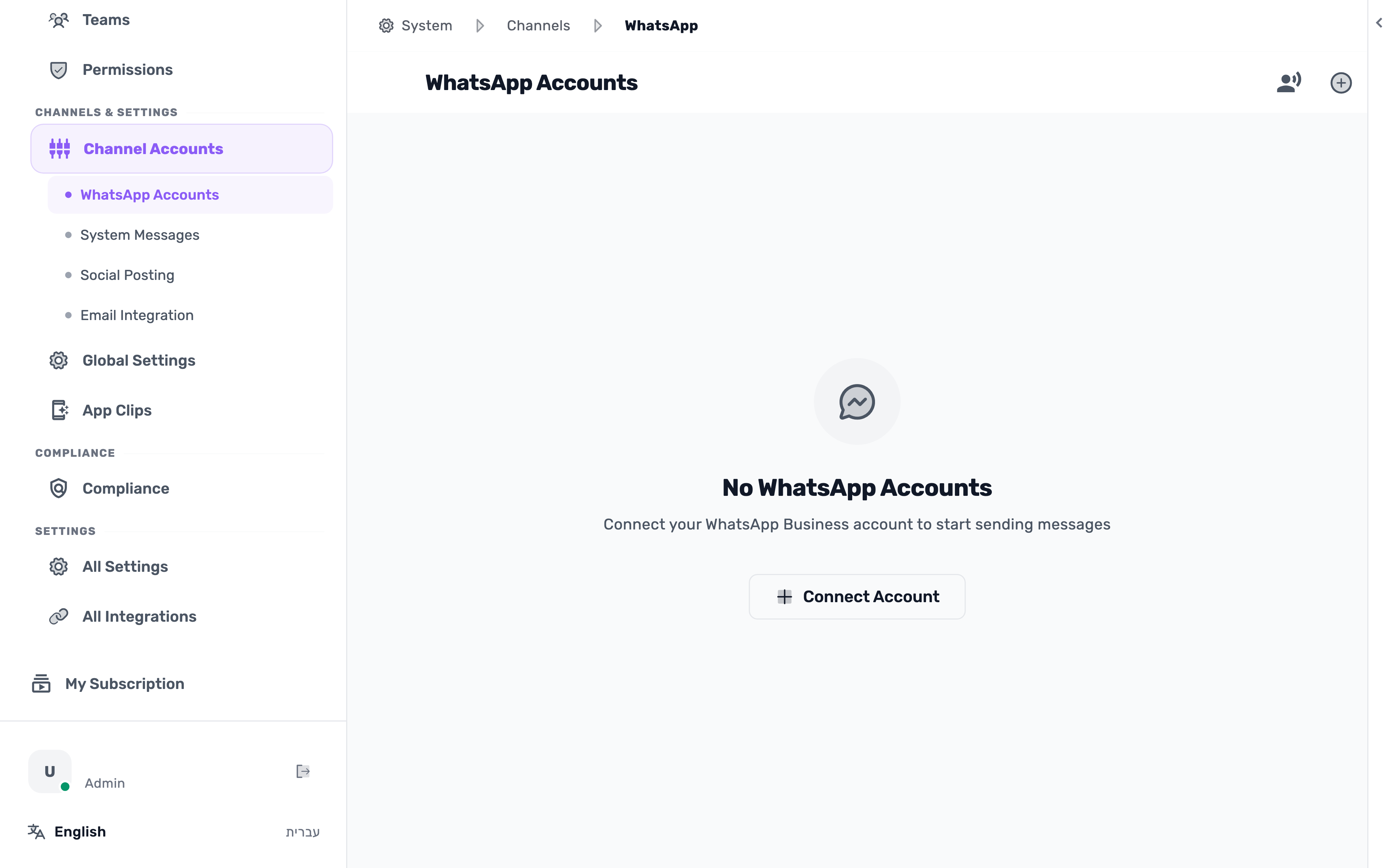The height and width of the screenshot is (868, 1389).
Task: Click the App Clips sparkle device icon
Action: (x=60, y=410)
